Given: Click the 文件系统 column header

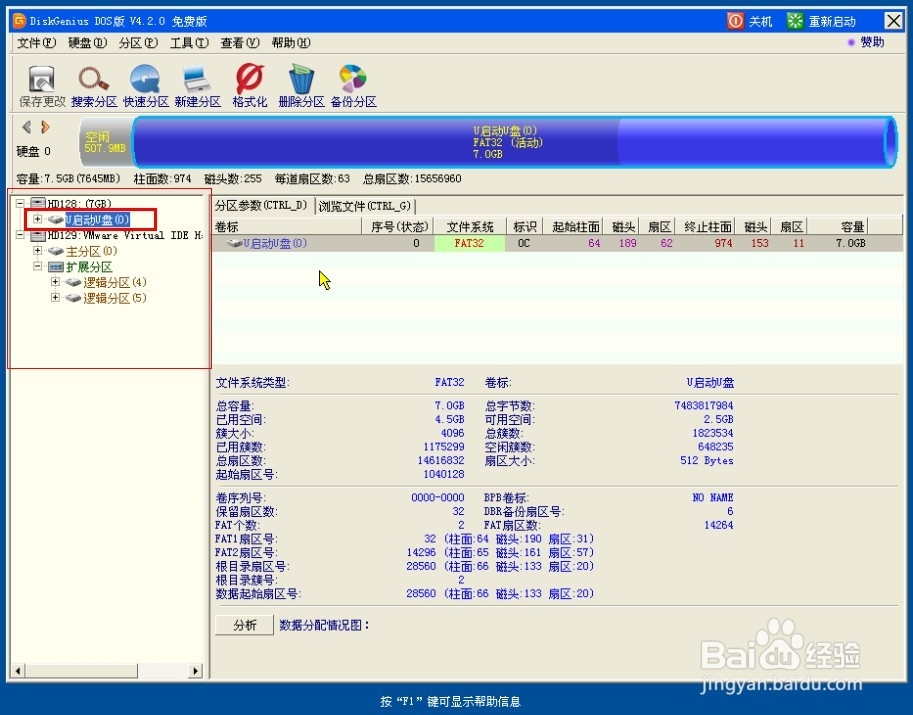Looking at the screenshot, I should click(470, 226).
